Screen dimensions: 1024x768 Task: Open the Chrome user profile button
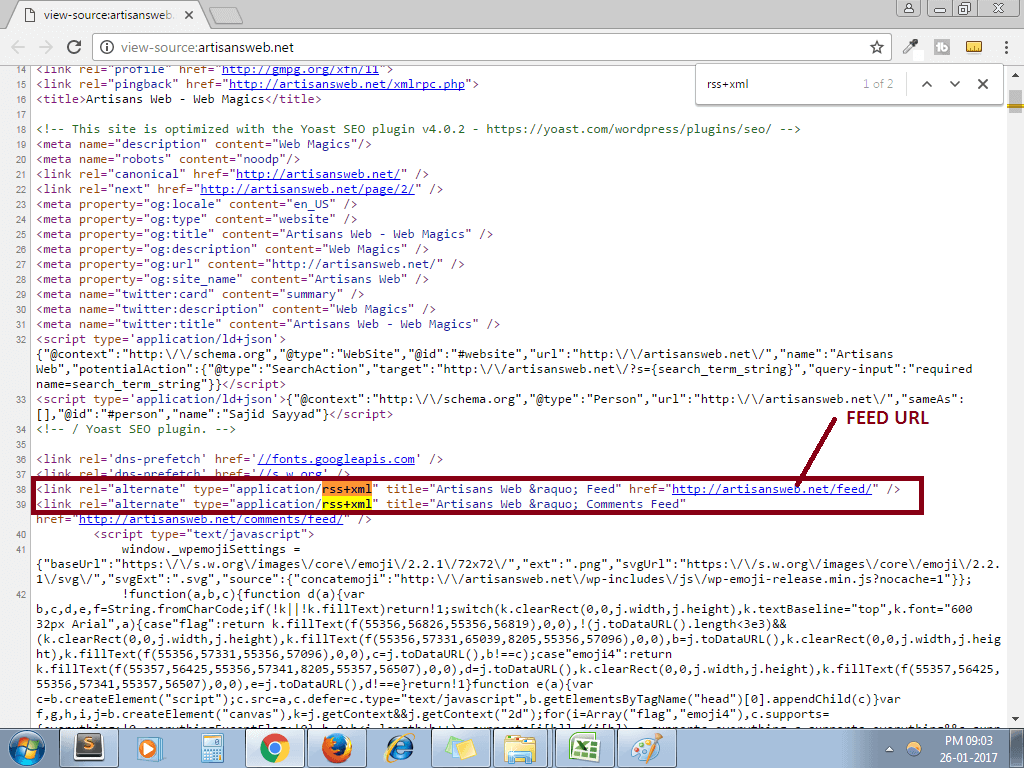[908, 8]
